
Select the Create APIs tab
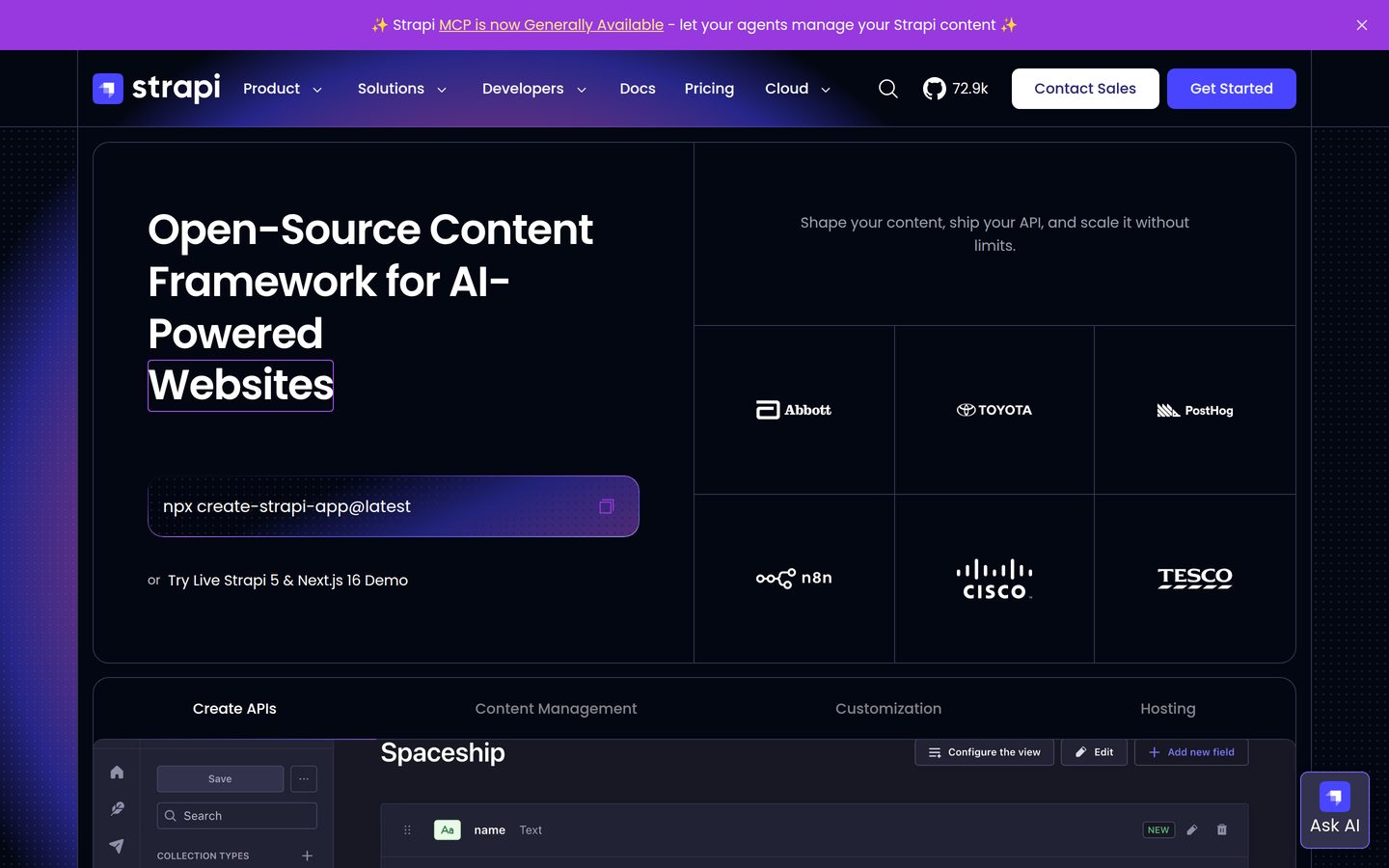[x=234, y=709]
